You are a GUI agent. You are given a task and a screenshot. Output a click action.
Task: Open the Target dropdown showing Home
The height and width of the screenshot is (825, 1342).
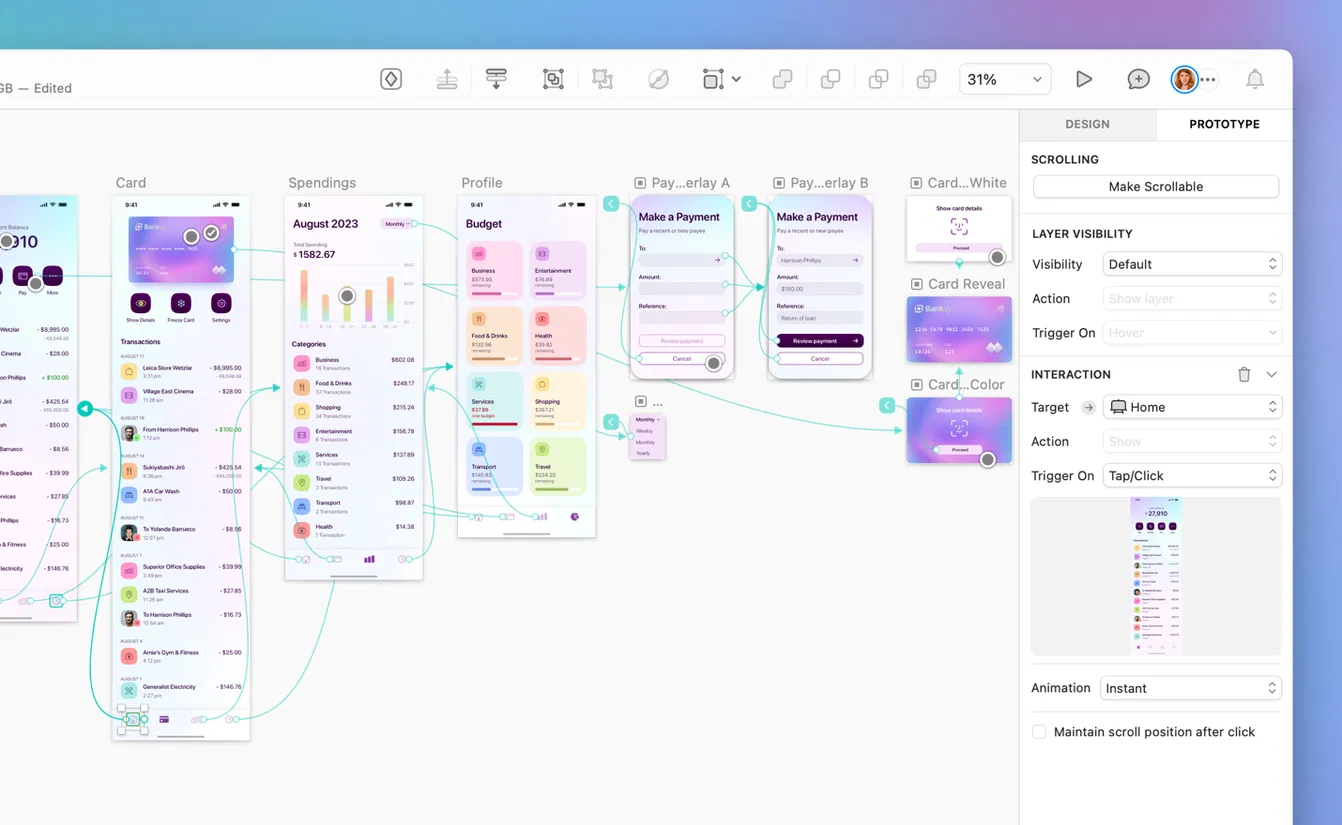(1192, 407)
